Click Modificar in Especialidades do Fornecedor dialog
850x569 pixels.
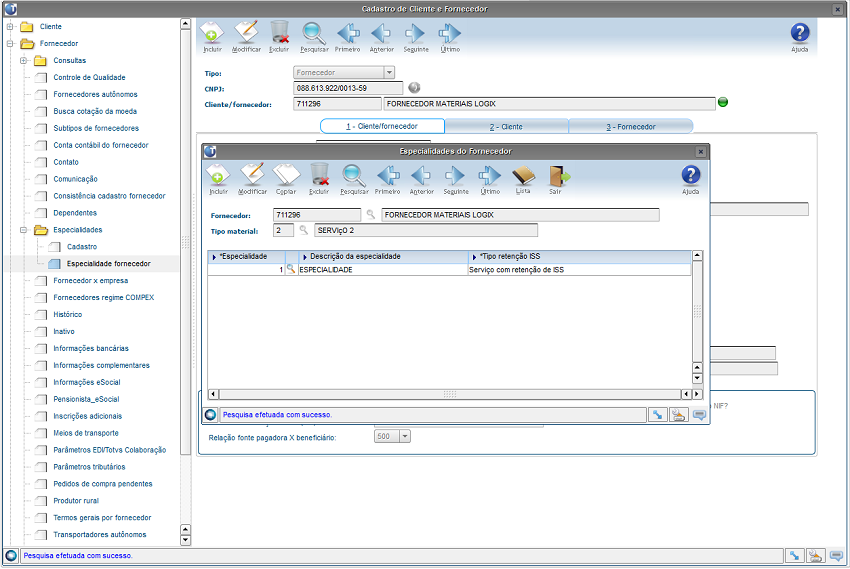252,179
